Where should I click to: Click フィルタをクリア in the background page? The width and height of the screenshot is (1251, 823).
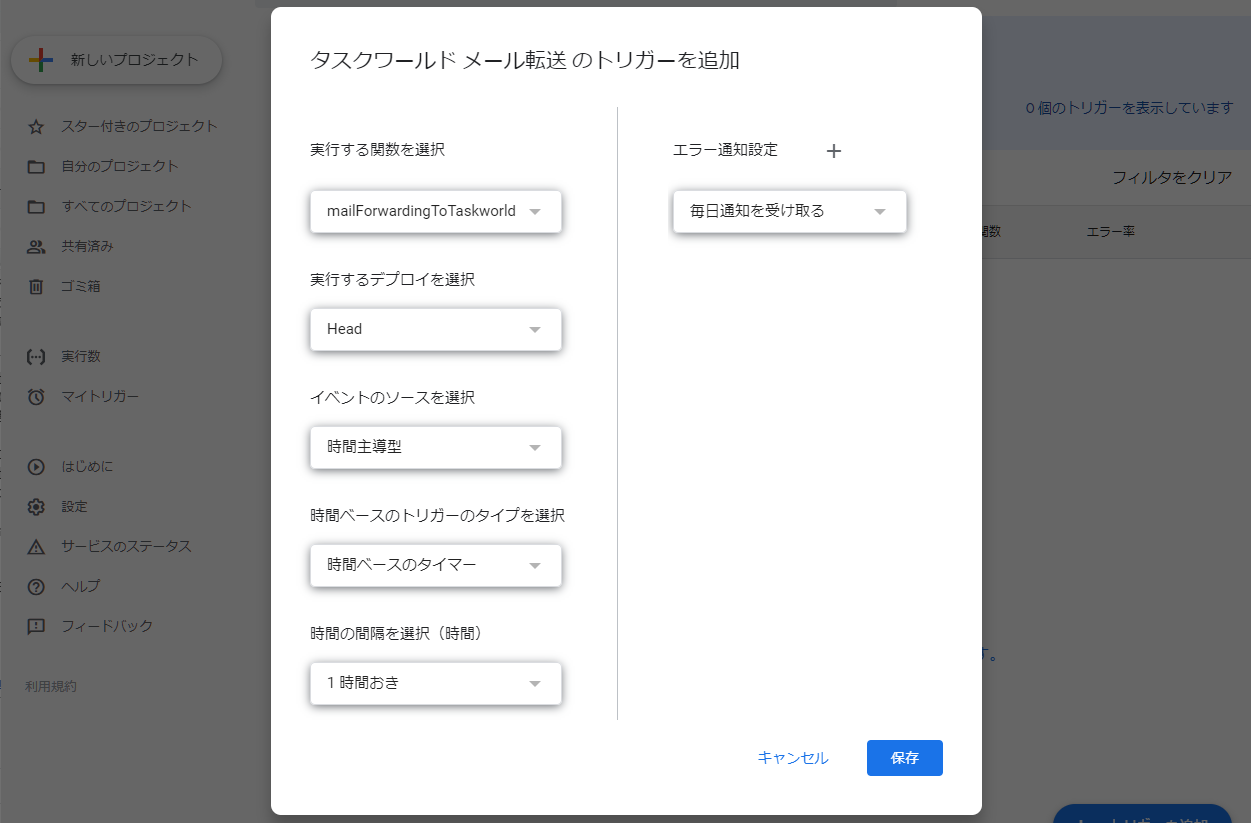(1172, 178)
